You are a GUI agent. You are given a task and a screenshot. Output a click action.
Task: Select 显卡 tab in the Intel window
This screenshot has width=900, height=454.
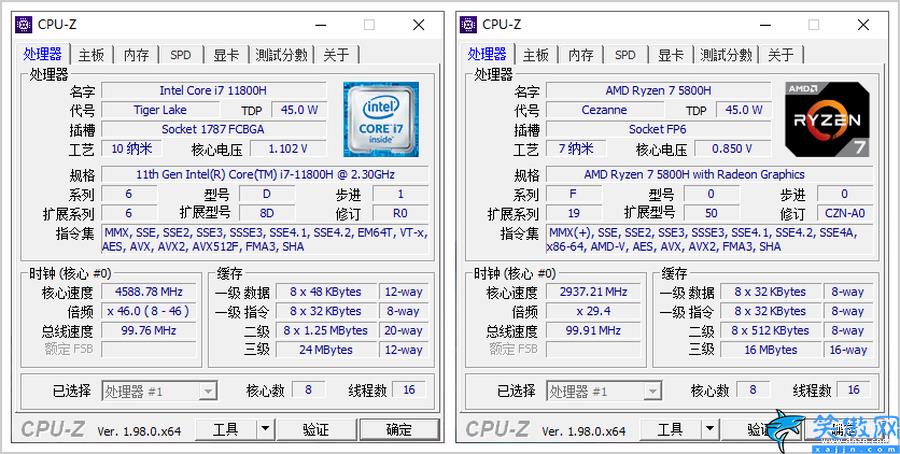[x=226, y=55]
